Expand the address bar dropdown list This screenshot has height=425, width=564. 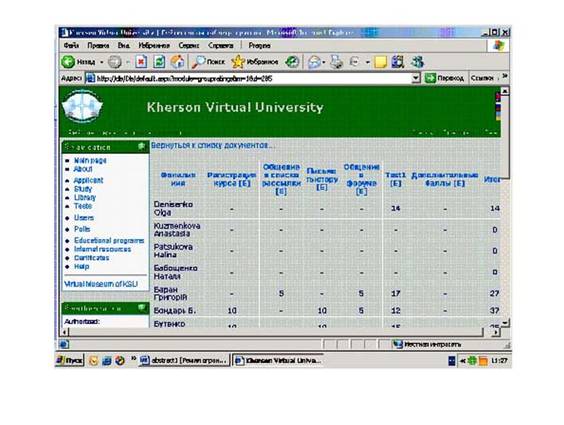click(416, 78)
